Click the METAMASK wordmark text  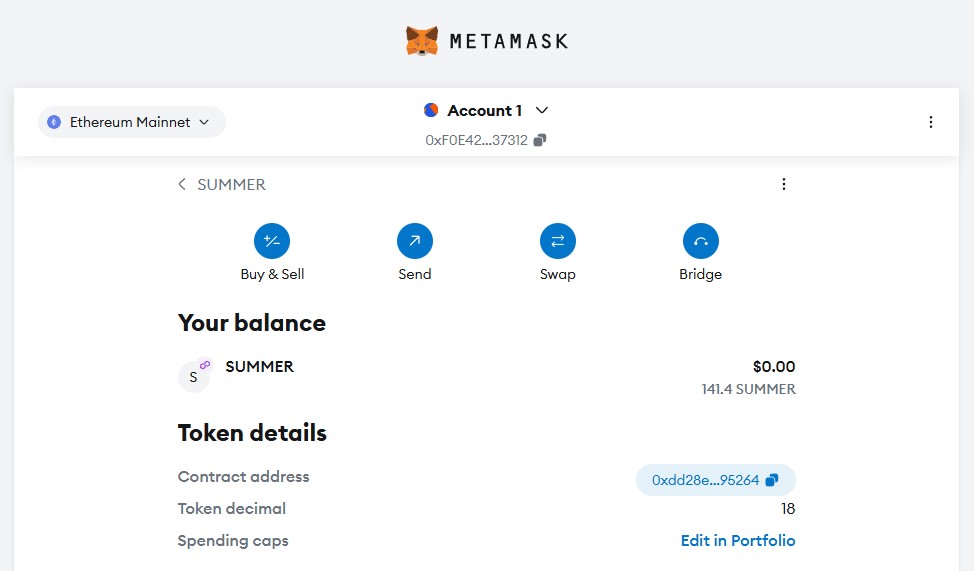point(508,41)
